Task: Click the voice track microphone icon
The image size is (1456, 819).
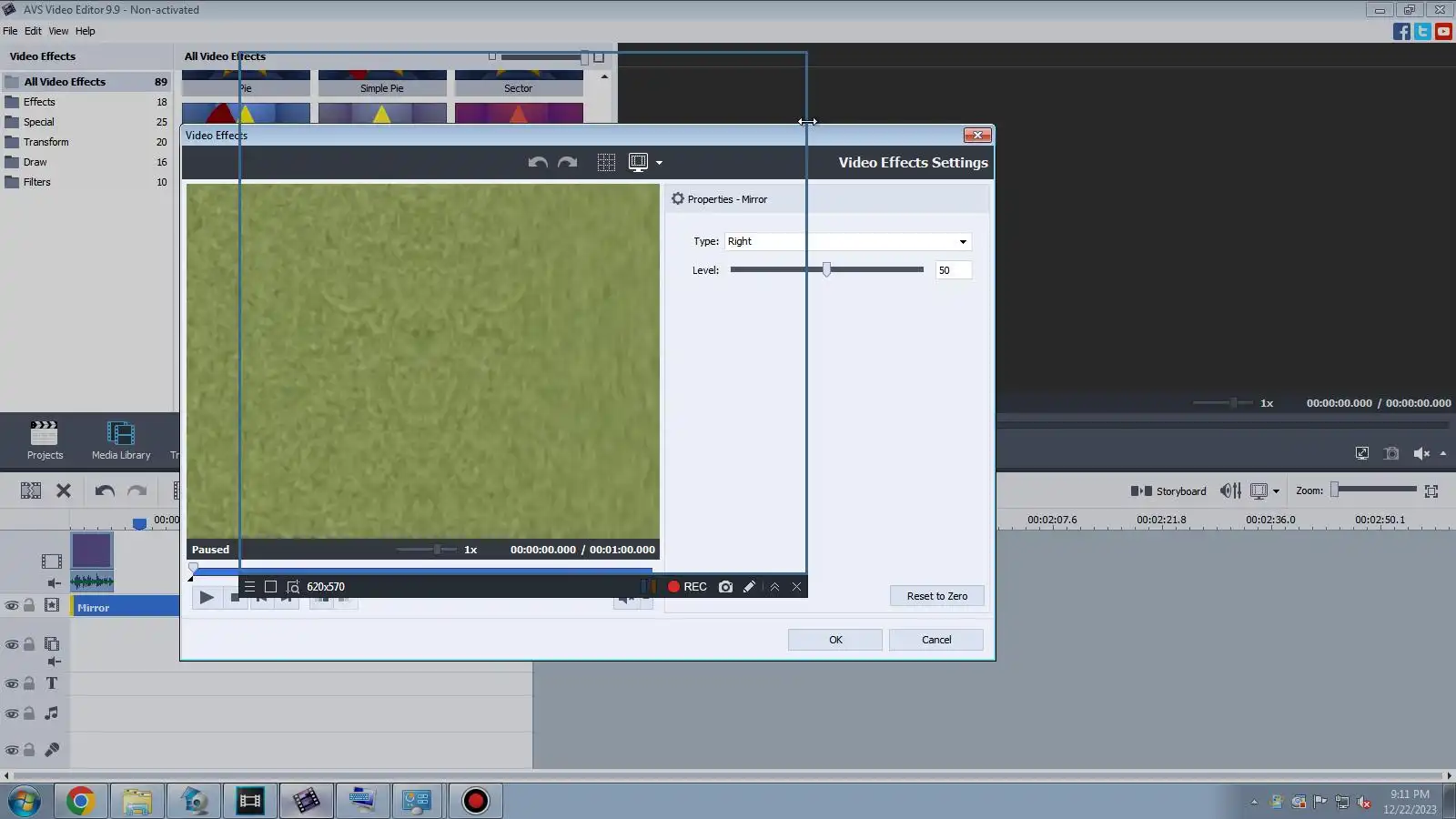Action: [52, 750]
